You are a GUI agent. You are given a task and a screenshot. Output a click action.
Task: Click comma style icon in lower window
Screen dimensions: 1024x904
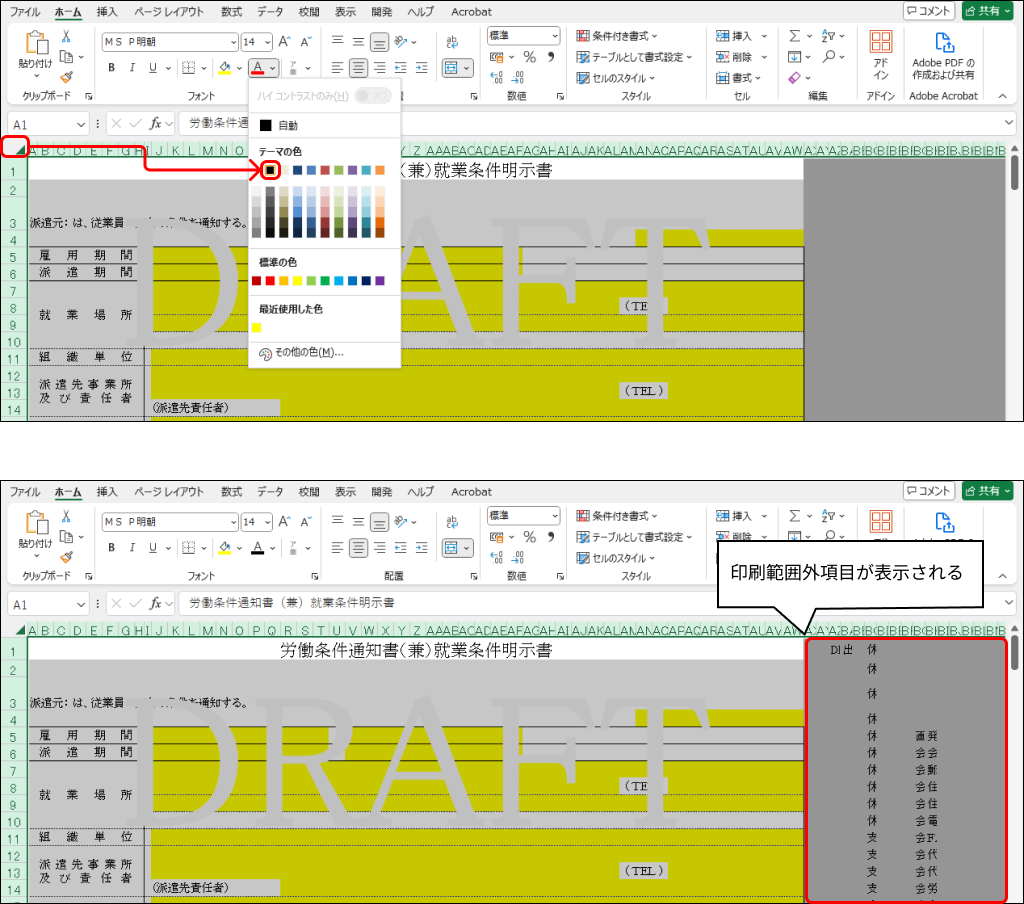[551, 537]
